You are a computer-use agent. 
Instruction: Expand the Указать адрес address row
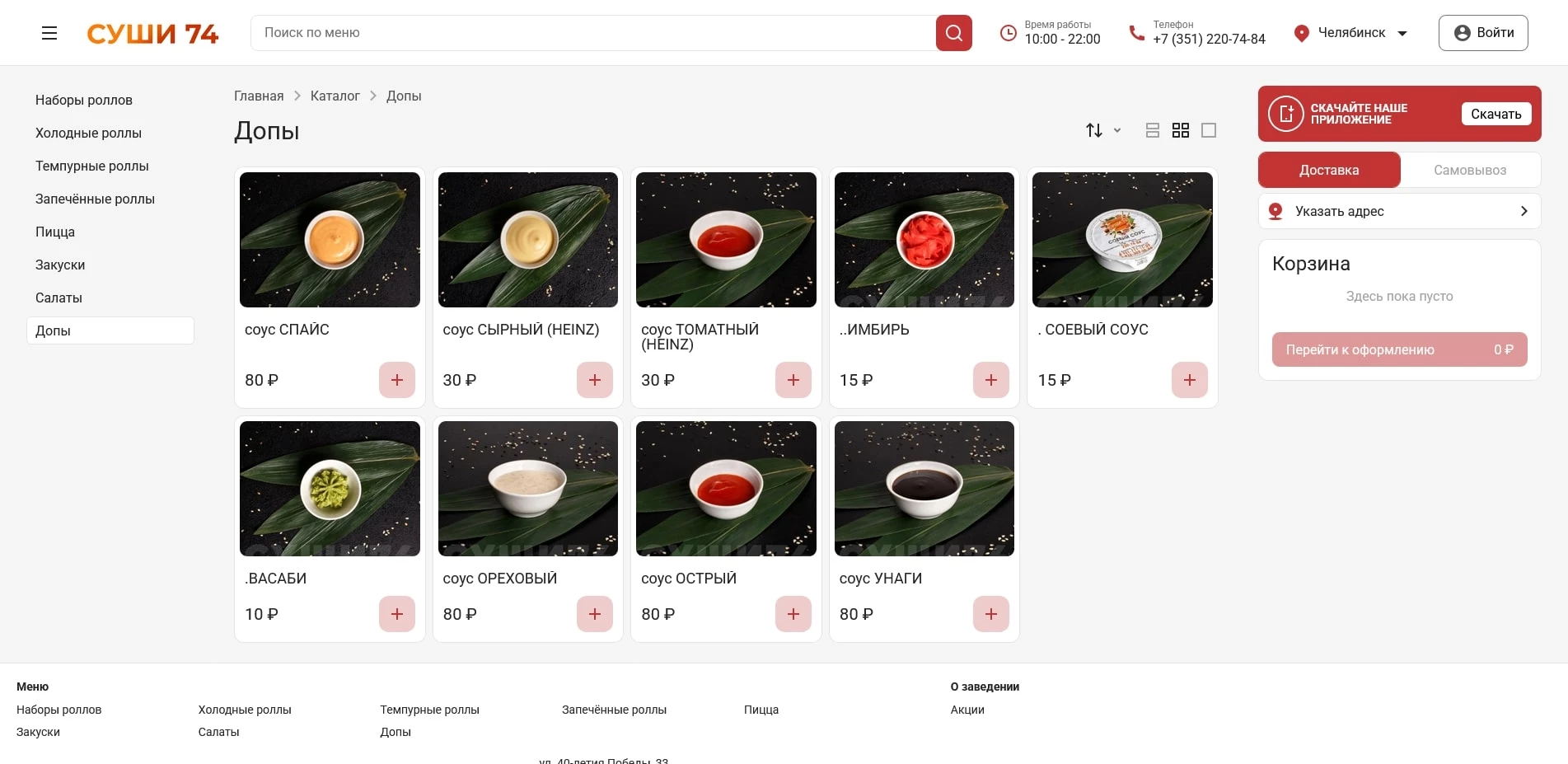[x=1399, y=211]
